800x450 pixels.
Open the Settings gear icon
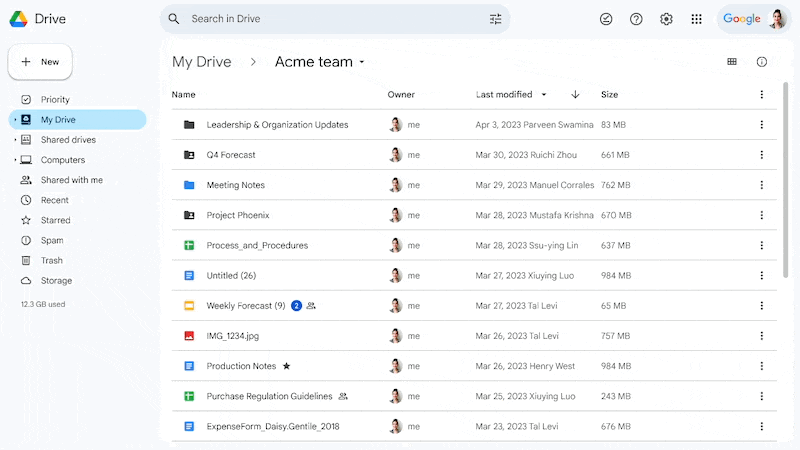[x=666, y=19]
